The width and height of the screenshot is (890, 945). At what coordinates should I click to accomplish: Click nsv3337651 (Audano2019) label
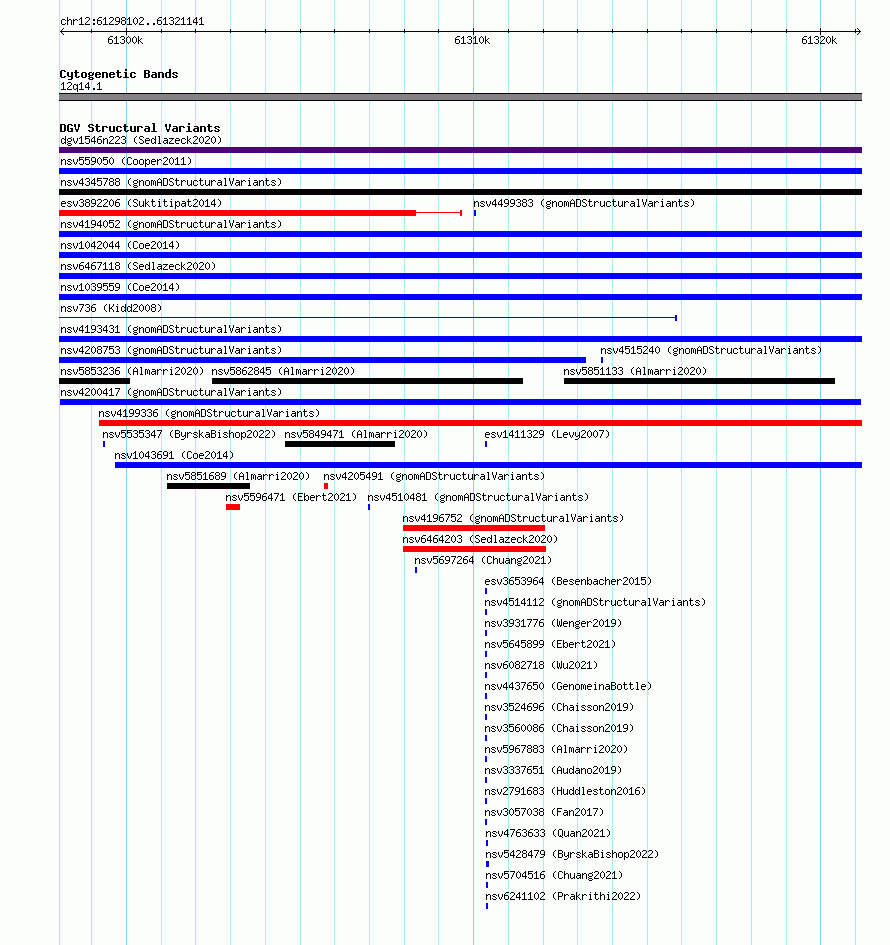(x=553, y=771)
